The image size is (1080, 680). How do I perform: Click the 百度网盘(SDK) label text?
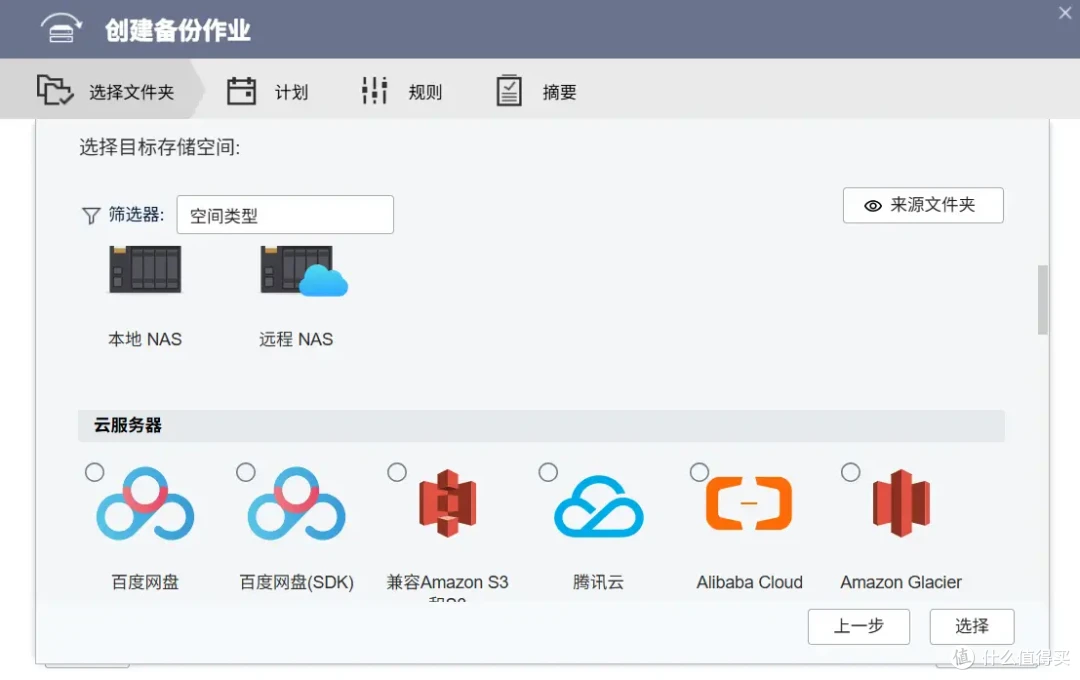297,582
